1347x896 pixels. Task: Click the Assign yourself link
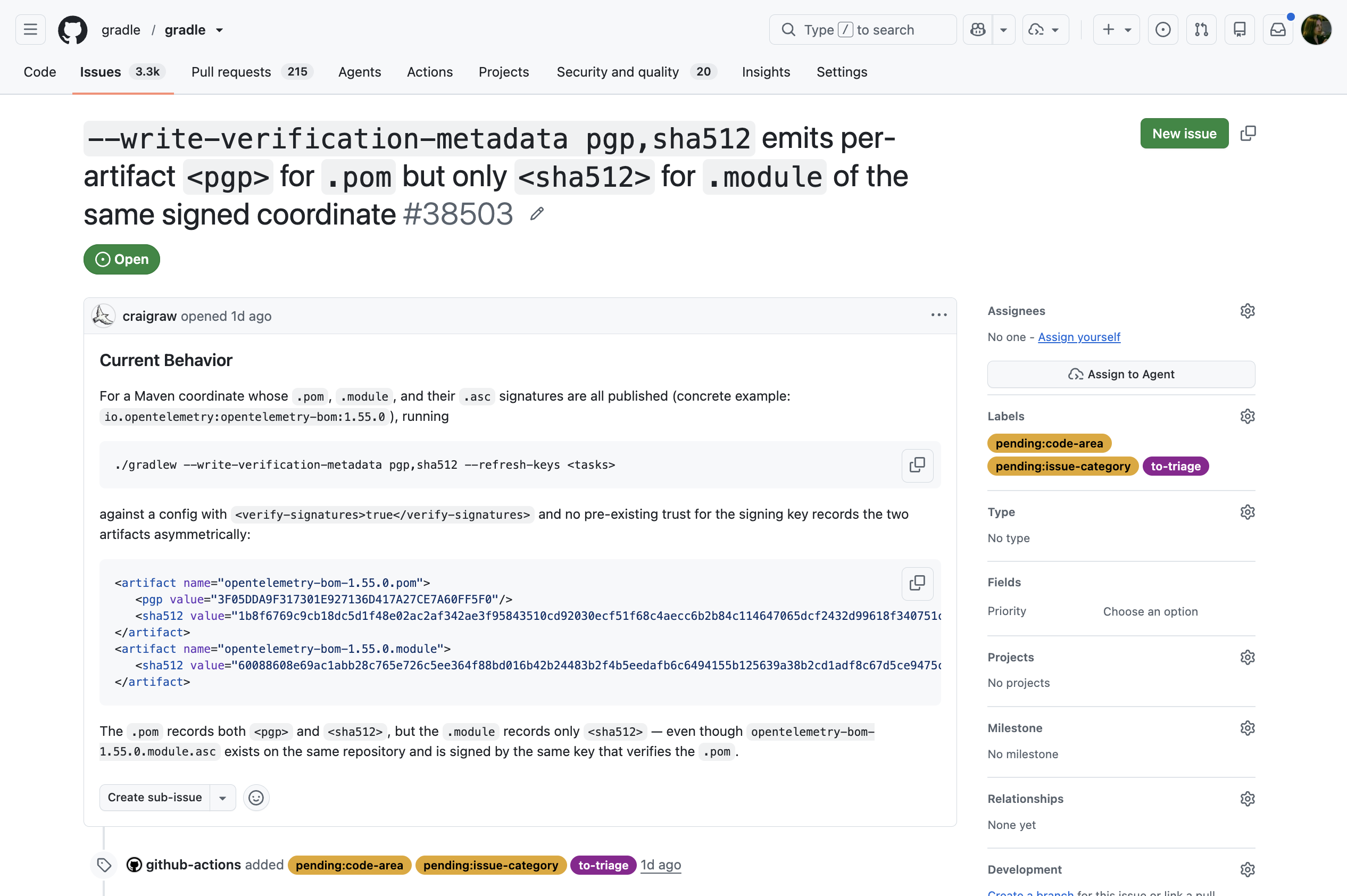(1078, 337)
